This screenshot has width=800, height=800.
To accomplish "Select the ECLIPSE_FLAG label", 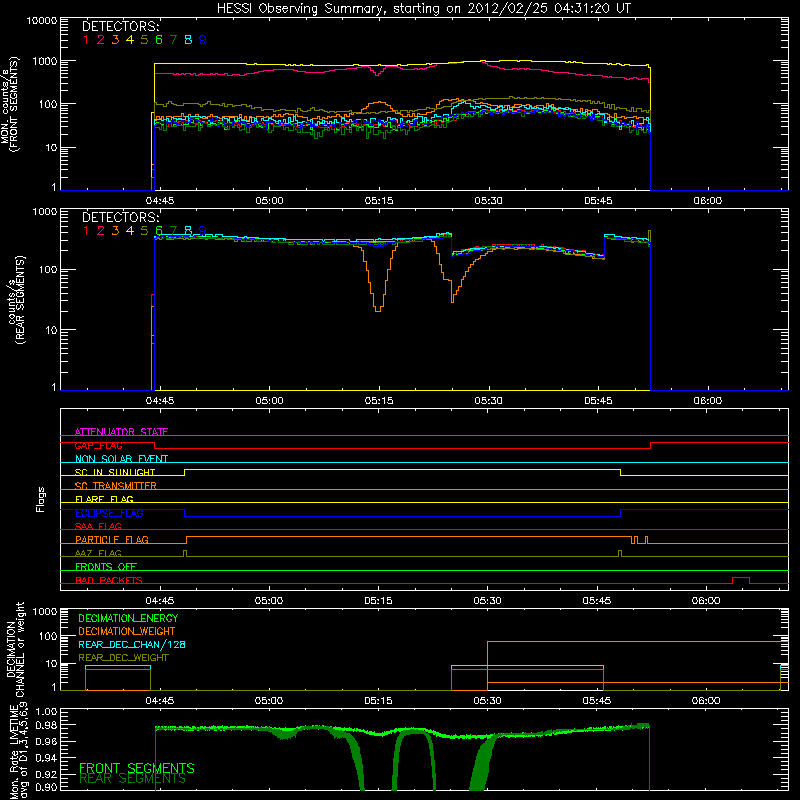I will point(109,513).
